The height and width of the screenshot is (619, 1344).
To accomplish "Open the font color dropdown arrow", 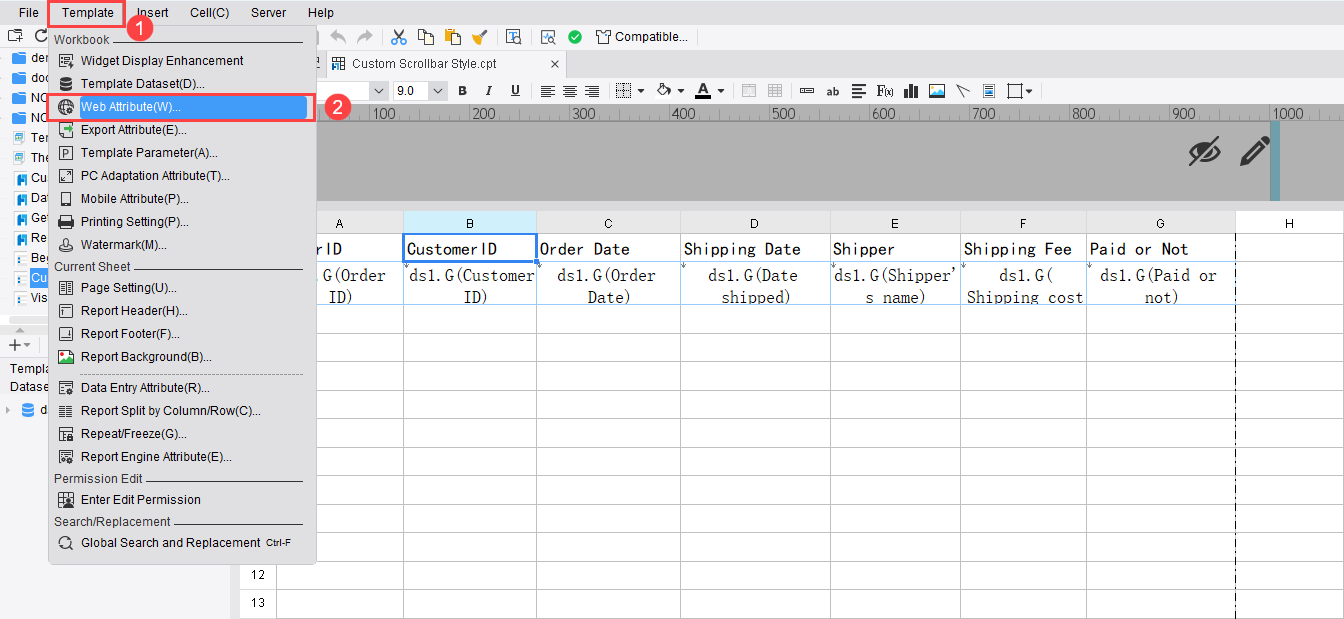I will (x=719, y=90).
